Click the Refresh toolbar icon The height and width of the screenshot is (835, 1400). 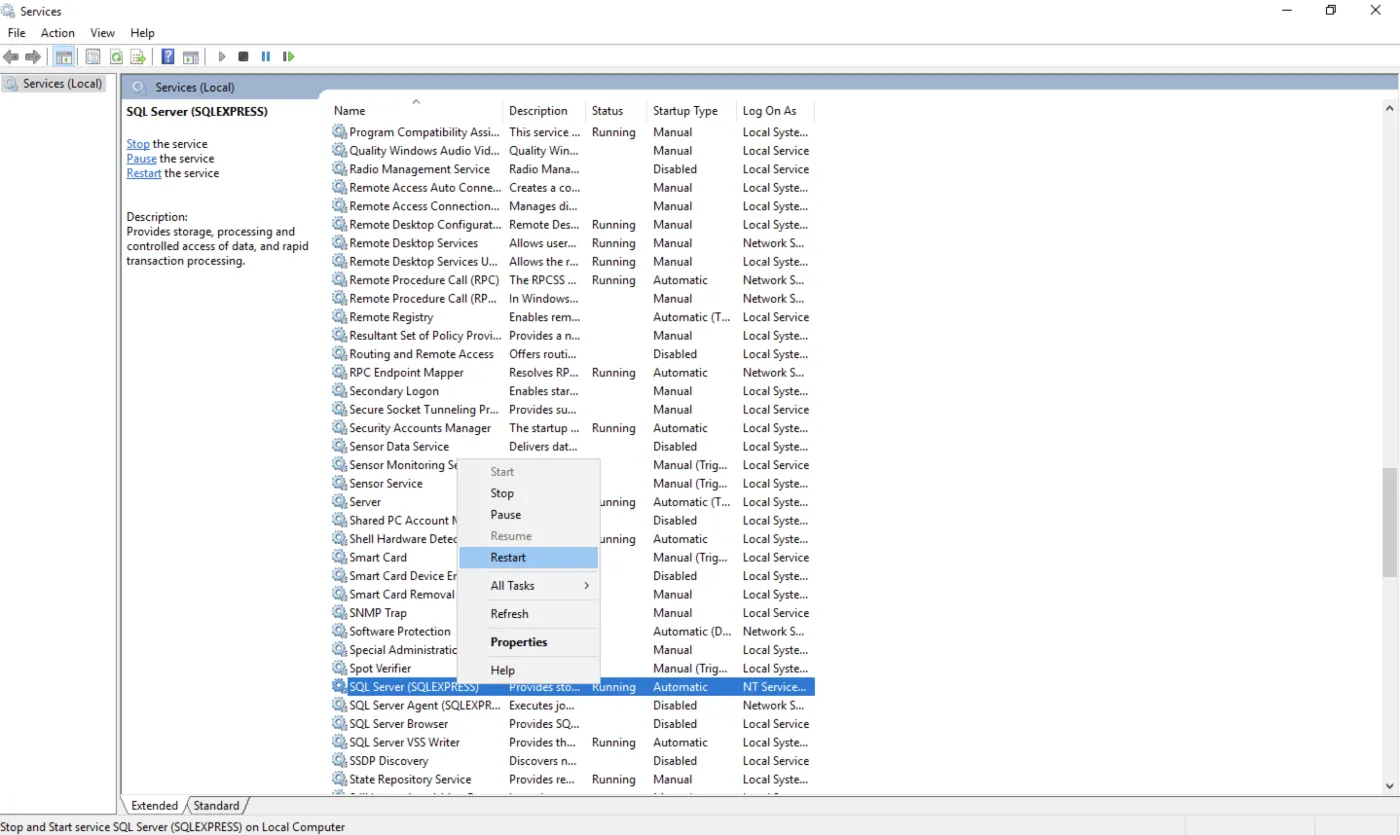116,57
